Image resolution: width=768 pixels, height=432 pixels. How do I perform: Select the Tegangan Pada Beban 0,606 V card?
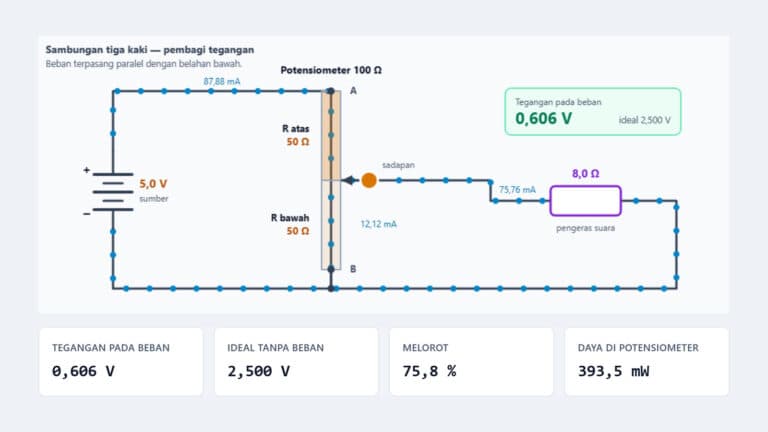pos(121,361)
